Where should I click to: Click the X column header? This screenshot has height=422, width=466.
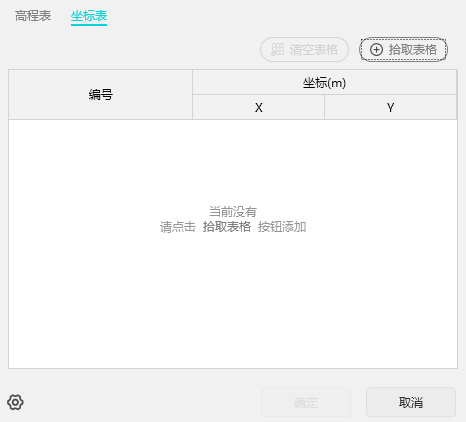click(259, 107)
